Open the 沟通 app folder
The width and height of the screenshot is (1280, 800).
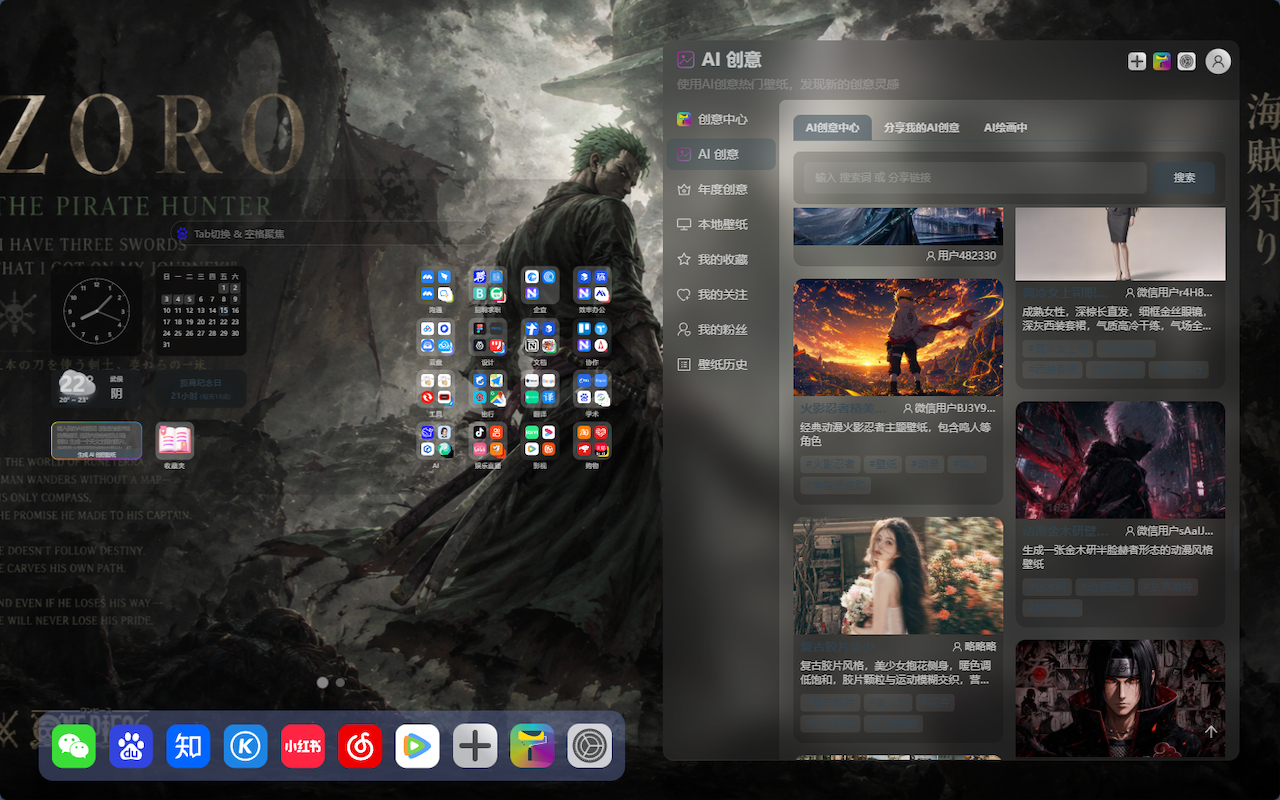(x=436, y=285)
